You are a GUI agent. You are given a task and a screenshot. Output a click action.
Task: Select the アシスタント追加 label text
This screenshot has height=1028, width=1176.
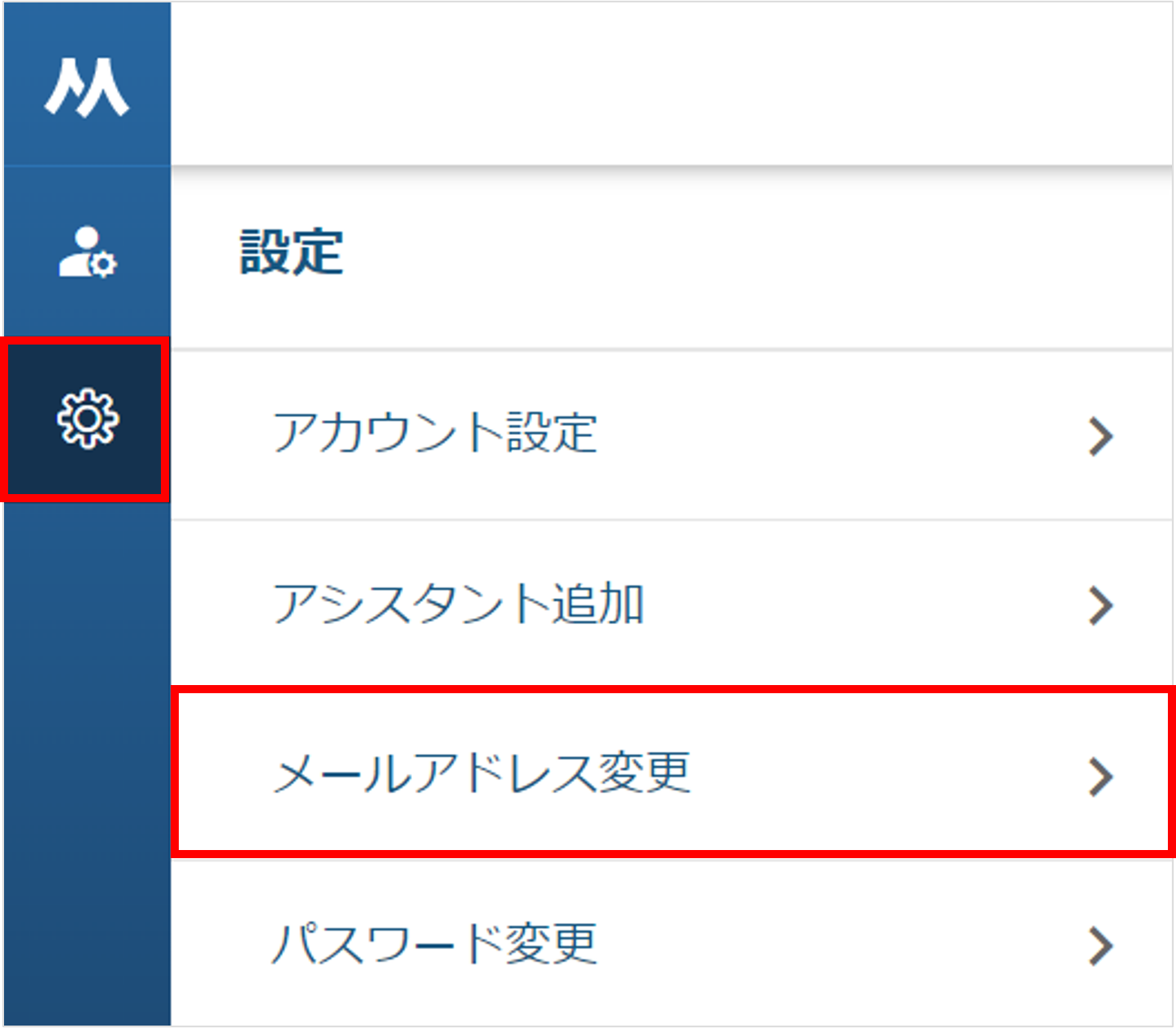click(458, 604)
